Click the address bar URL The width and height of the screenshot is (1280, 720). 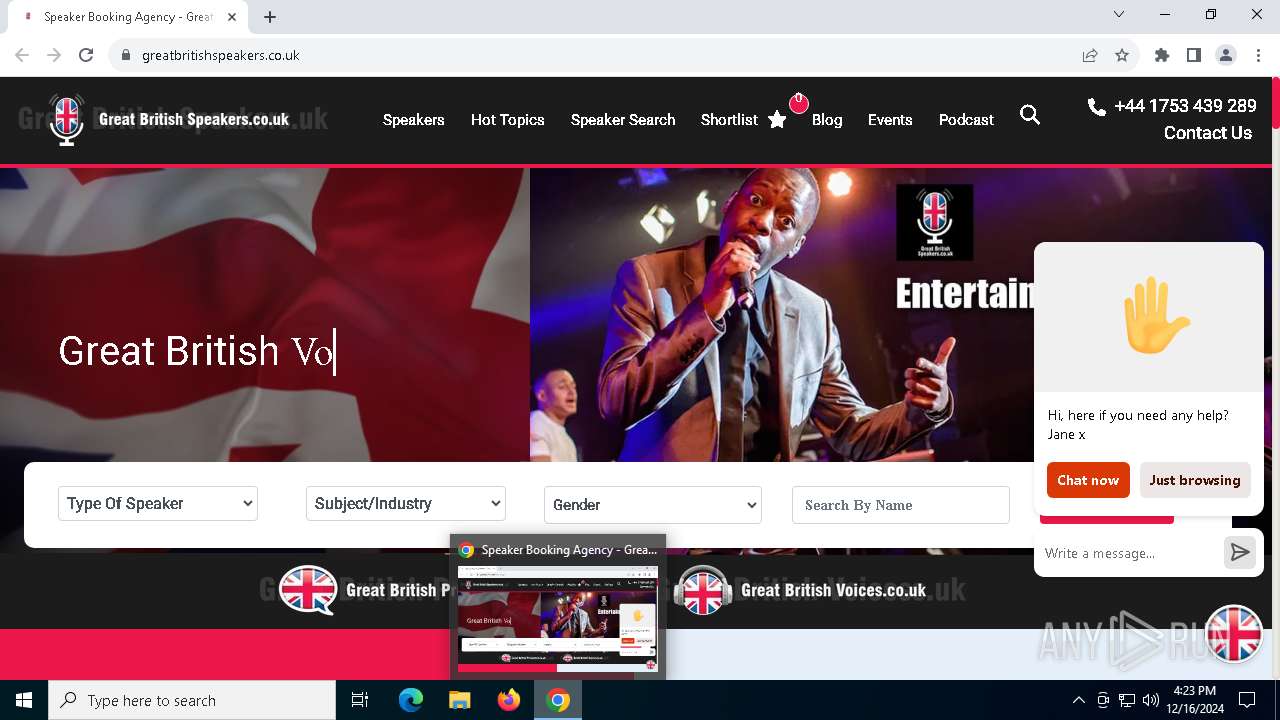pyautogui.click(x=221, y=55)
